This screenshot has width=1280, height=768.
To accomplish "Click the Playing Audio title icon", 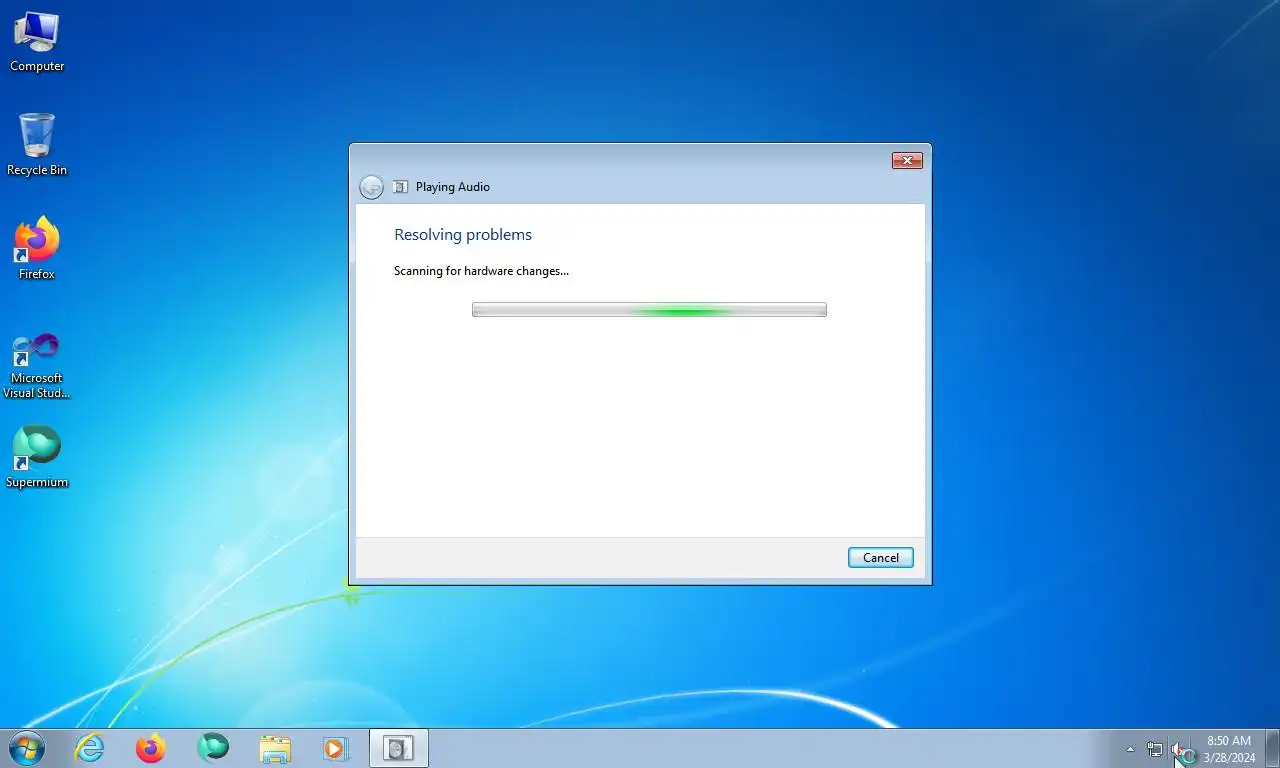I will tap(400, 187).
